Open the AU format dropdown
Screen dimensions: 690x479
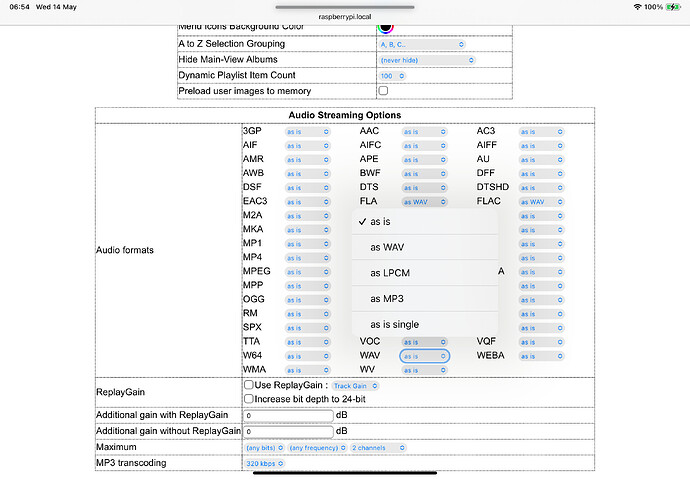pos(541,160)
